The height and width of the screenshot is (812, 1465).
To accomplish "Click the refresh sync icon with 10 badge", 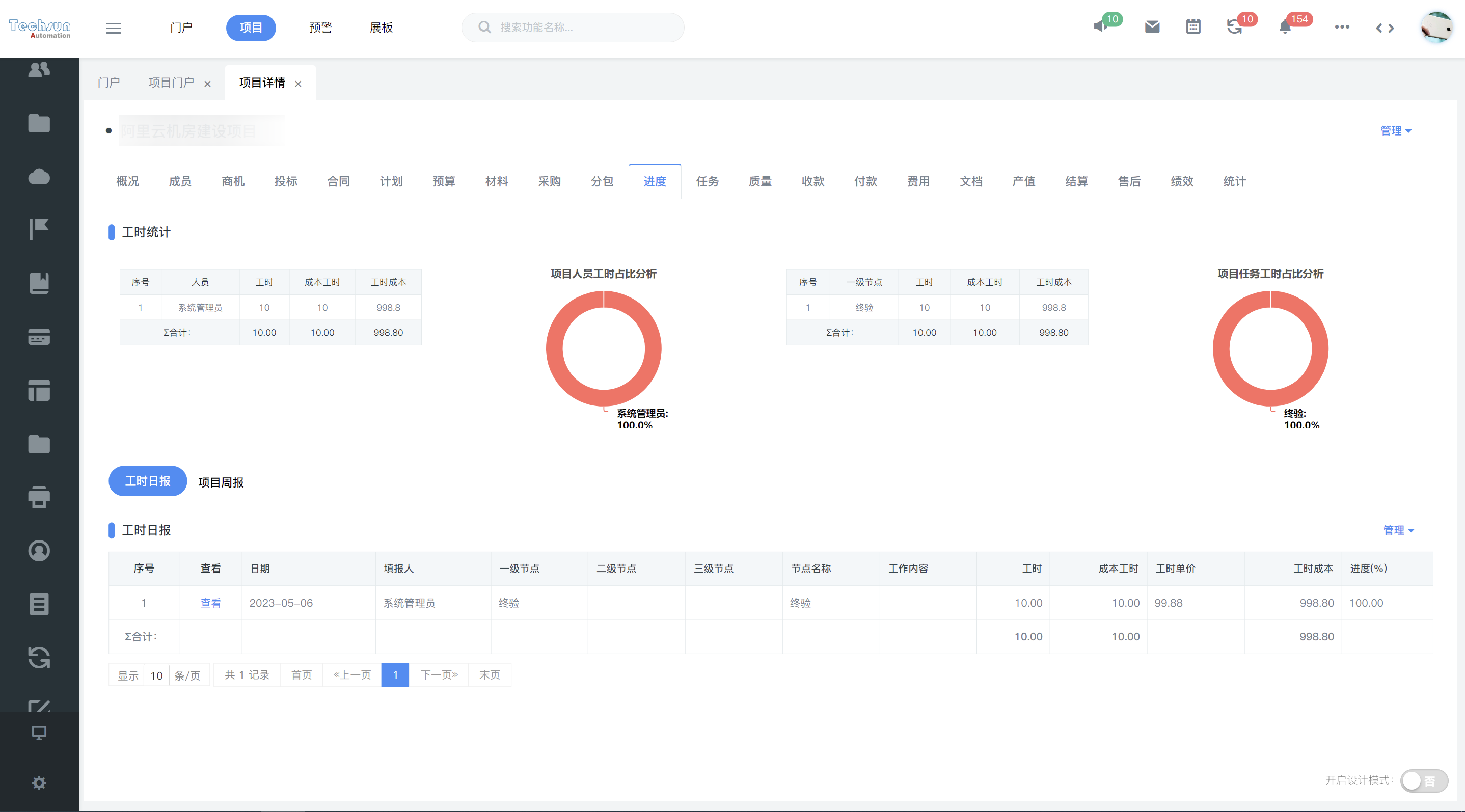I will (x=1234, y=26).
